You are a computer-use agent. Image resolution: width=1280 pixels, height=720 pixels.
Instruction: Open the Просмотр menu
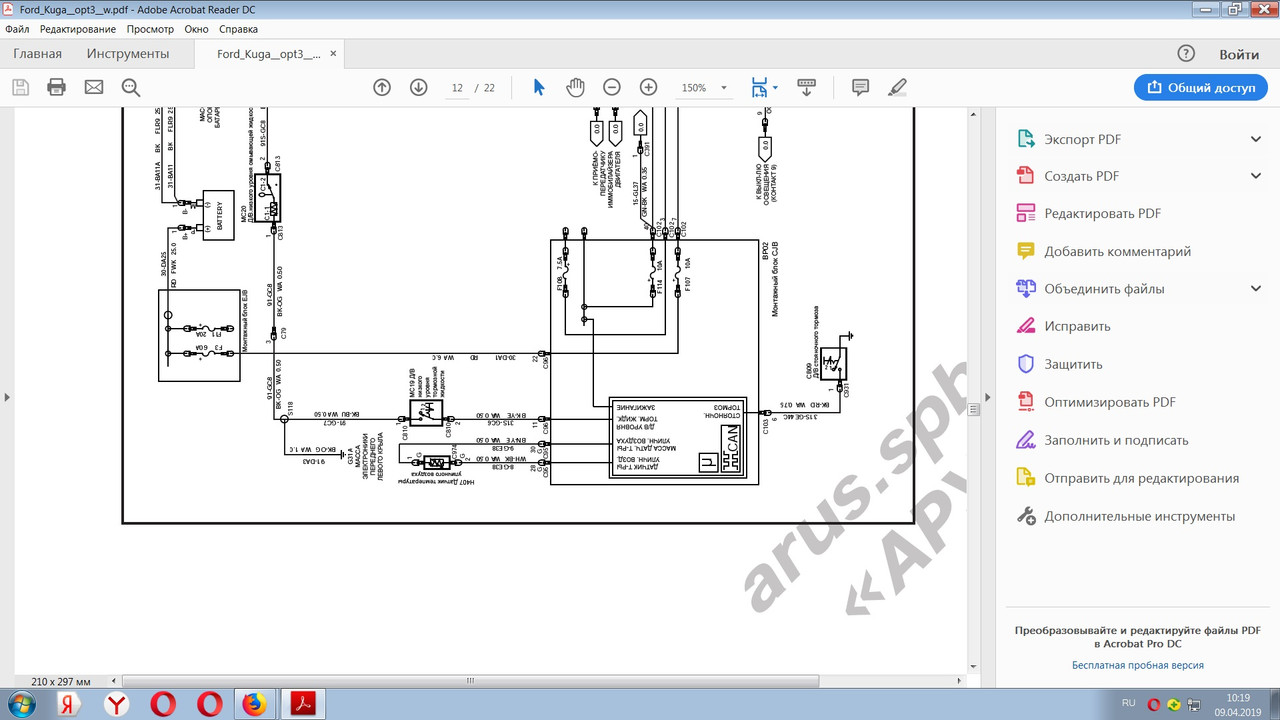151,29
